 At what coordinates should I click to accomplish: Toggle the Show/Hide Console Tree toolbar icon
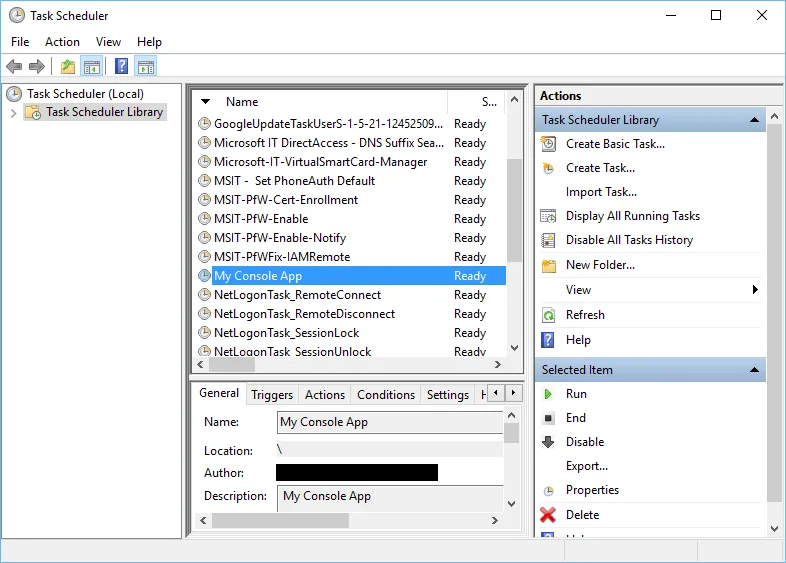[92, 66]
